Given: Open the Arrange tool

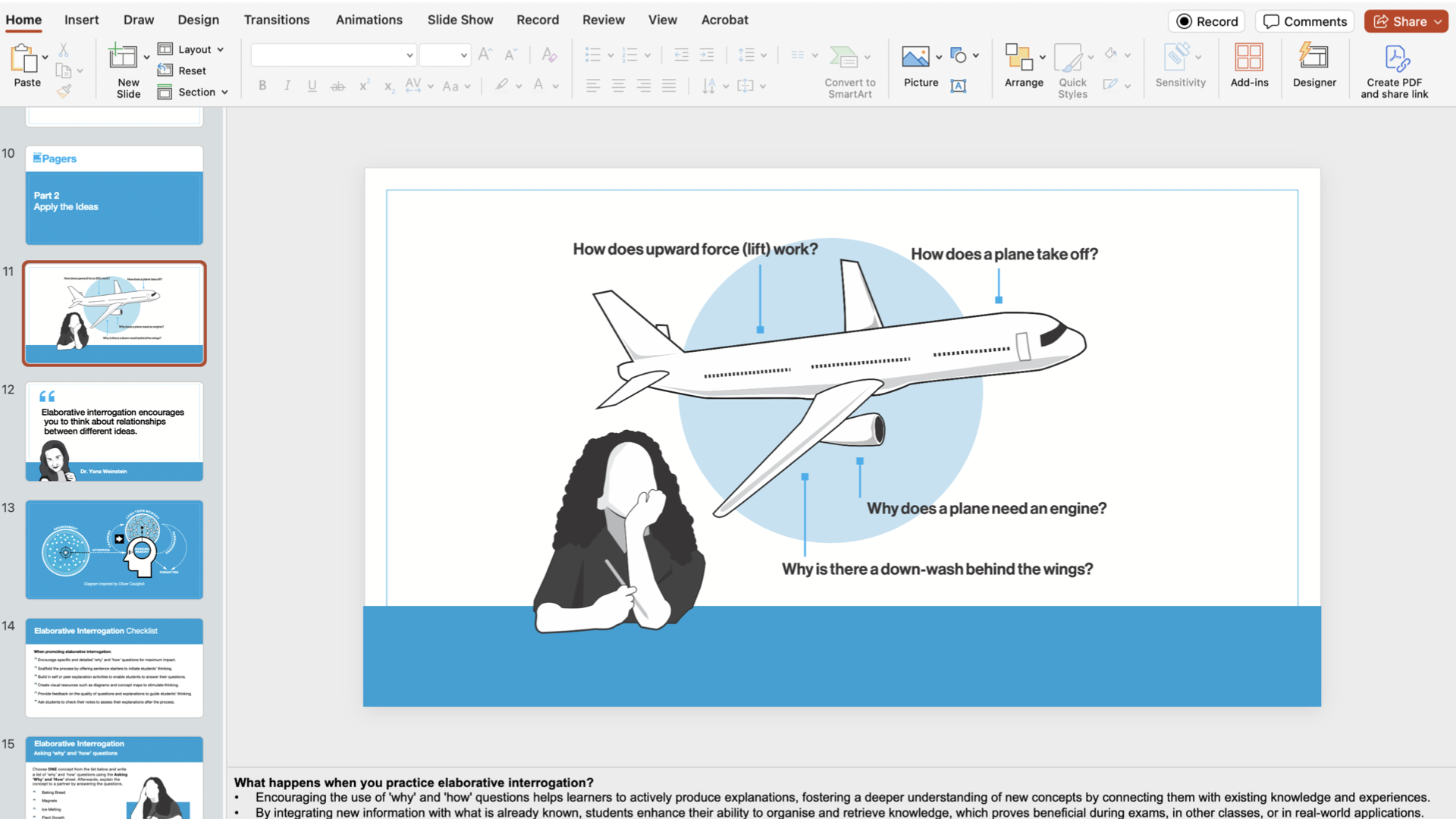Looking at the screenshot, I should 1024,66.
